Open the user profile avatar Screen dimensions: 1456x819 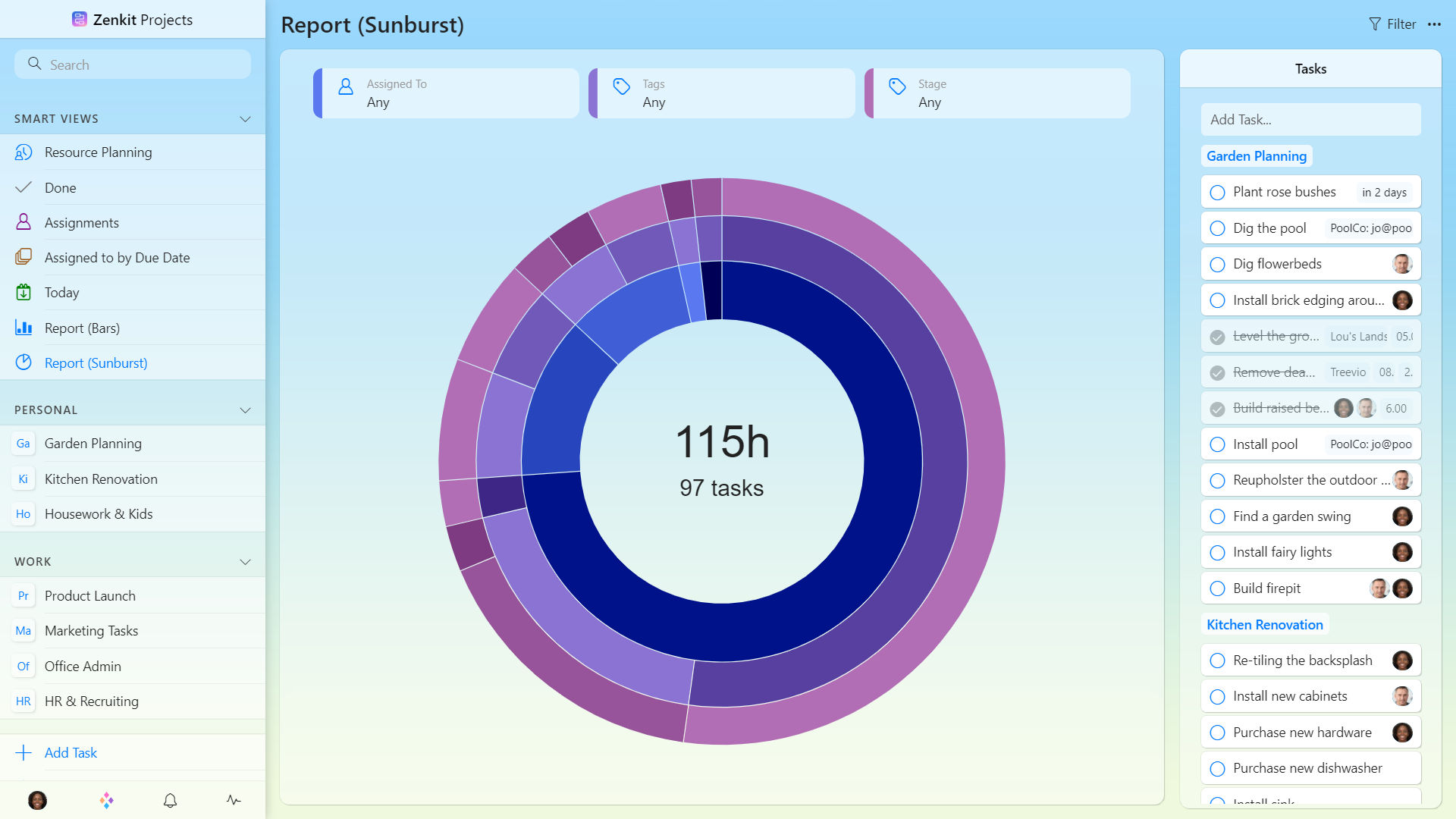37,800
